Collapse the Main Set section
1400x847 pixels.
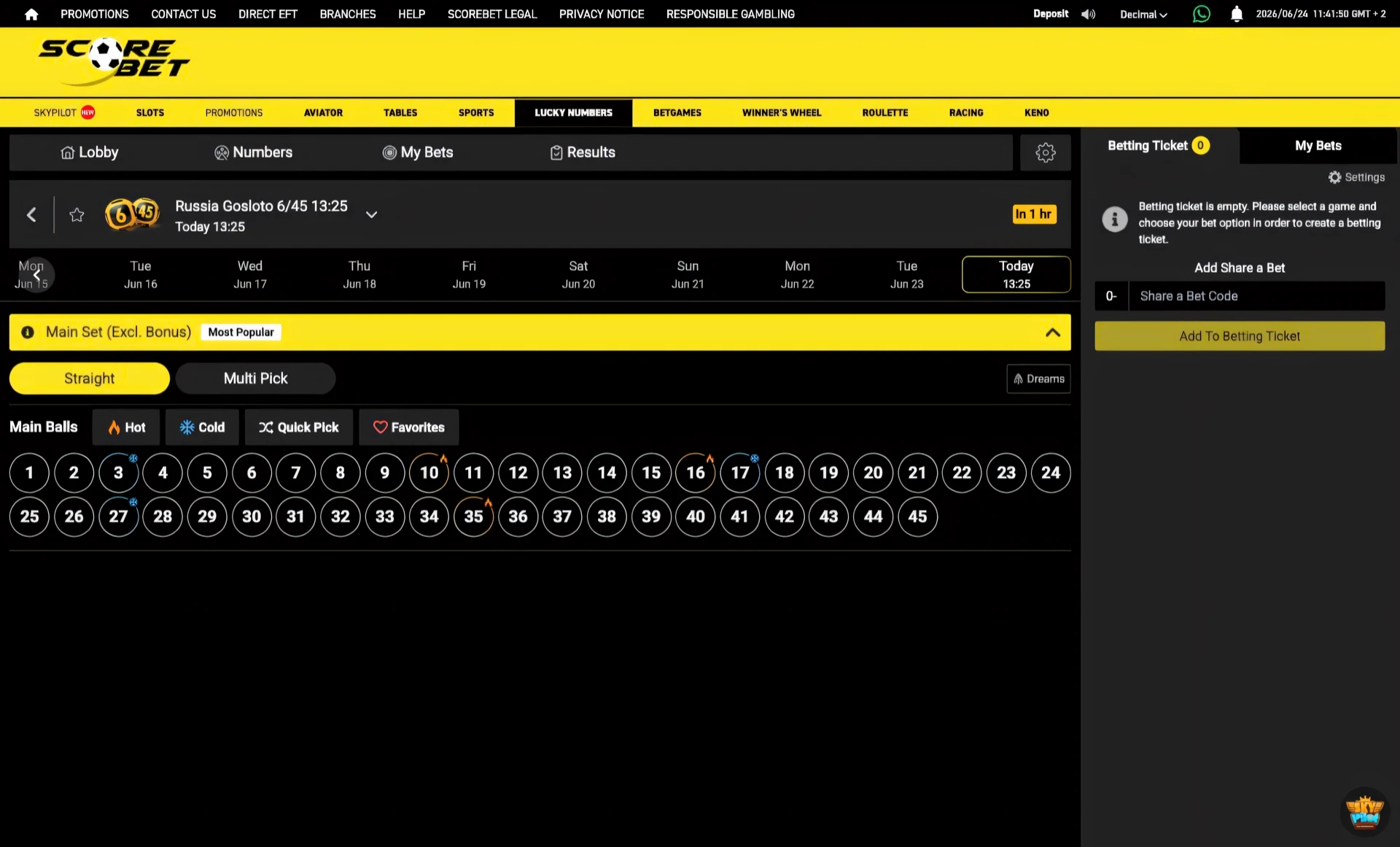click(1052, 333)
